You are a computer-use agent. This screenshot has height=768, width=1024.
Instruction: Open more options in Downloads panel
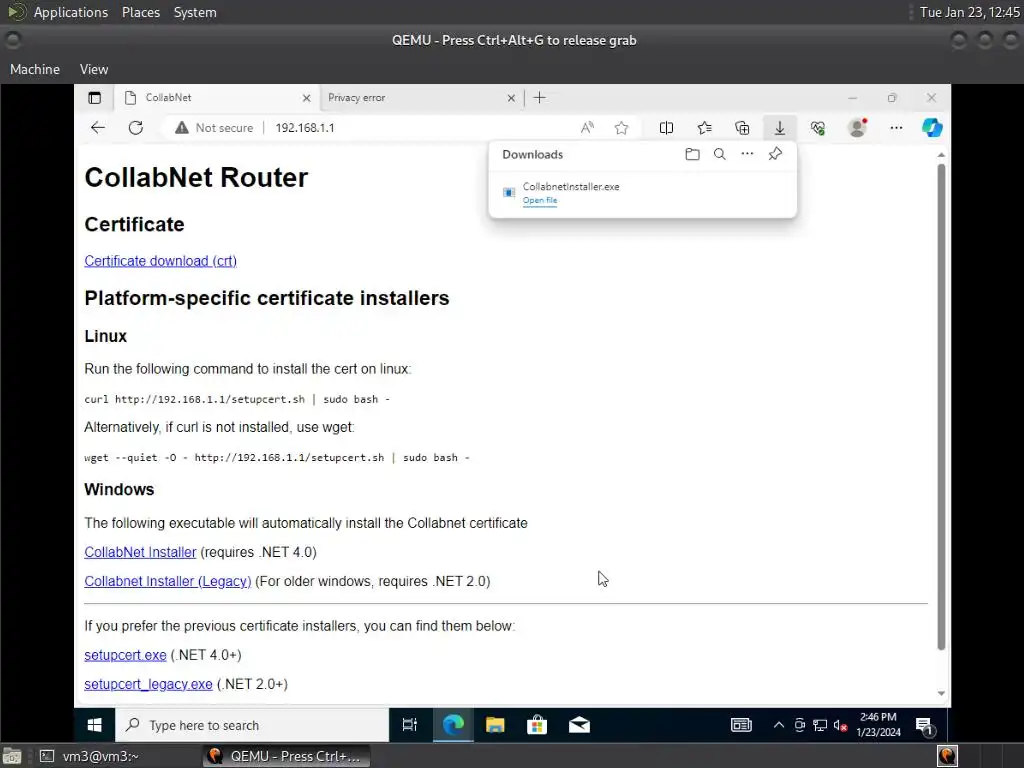[x=747, y=153]
